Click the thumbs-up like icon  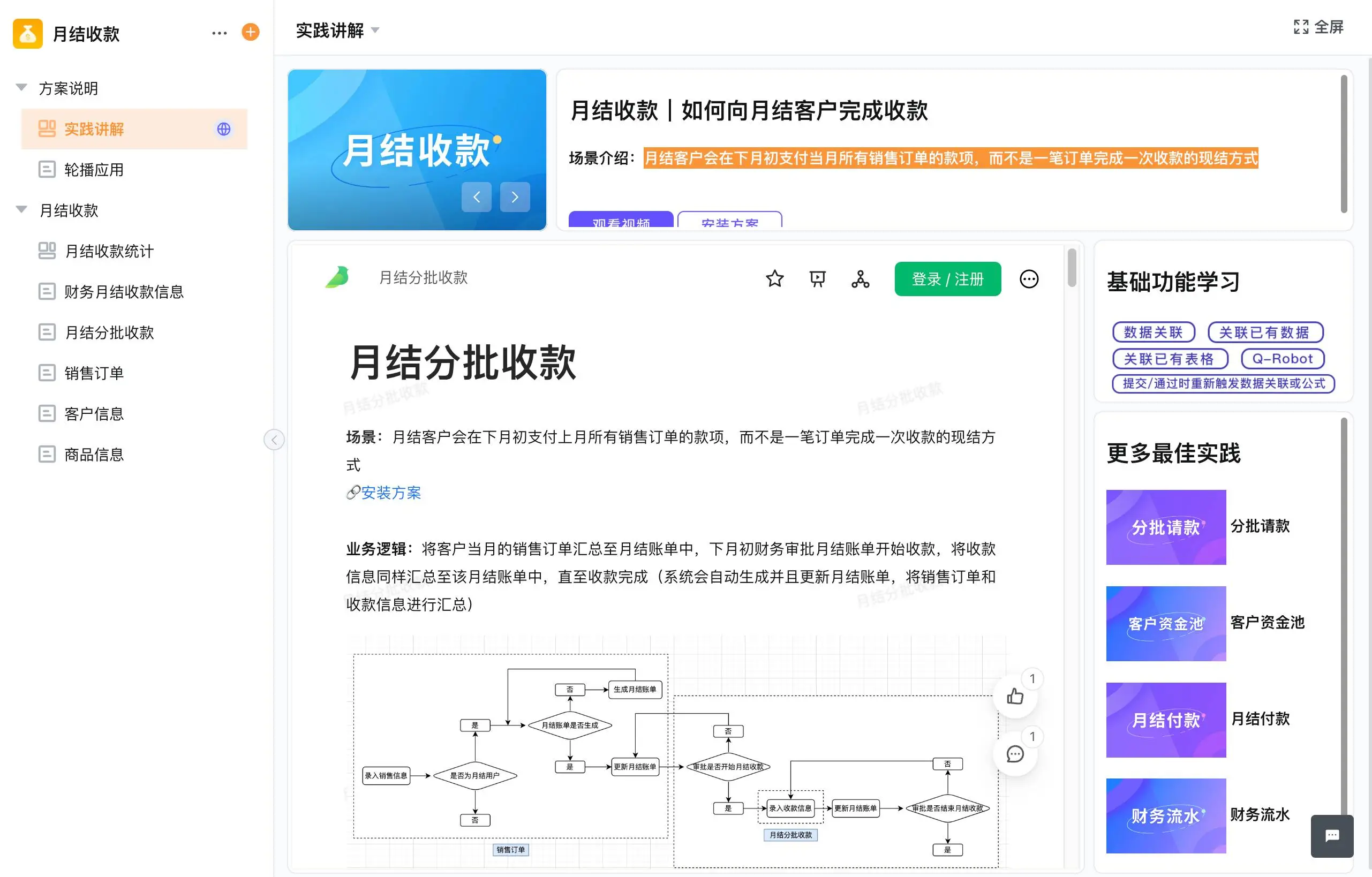click(x=1015, y=696)
